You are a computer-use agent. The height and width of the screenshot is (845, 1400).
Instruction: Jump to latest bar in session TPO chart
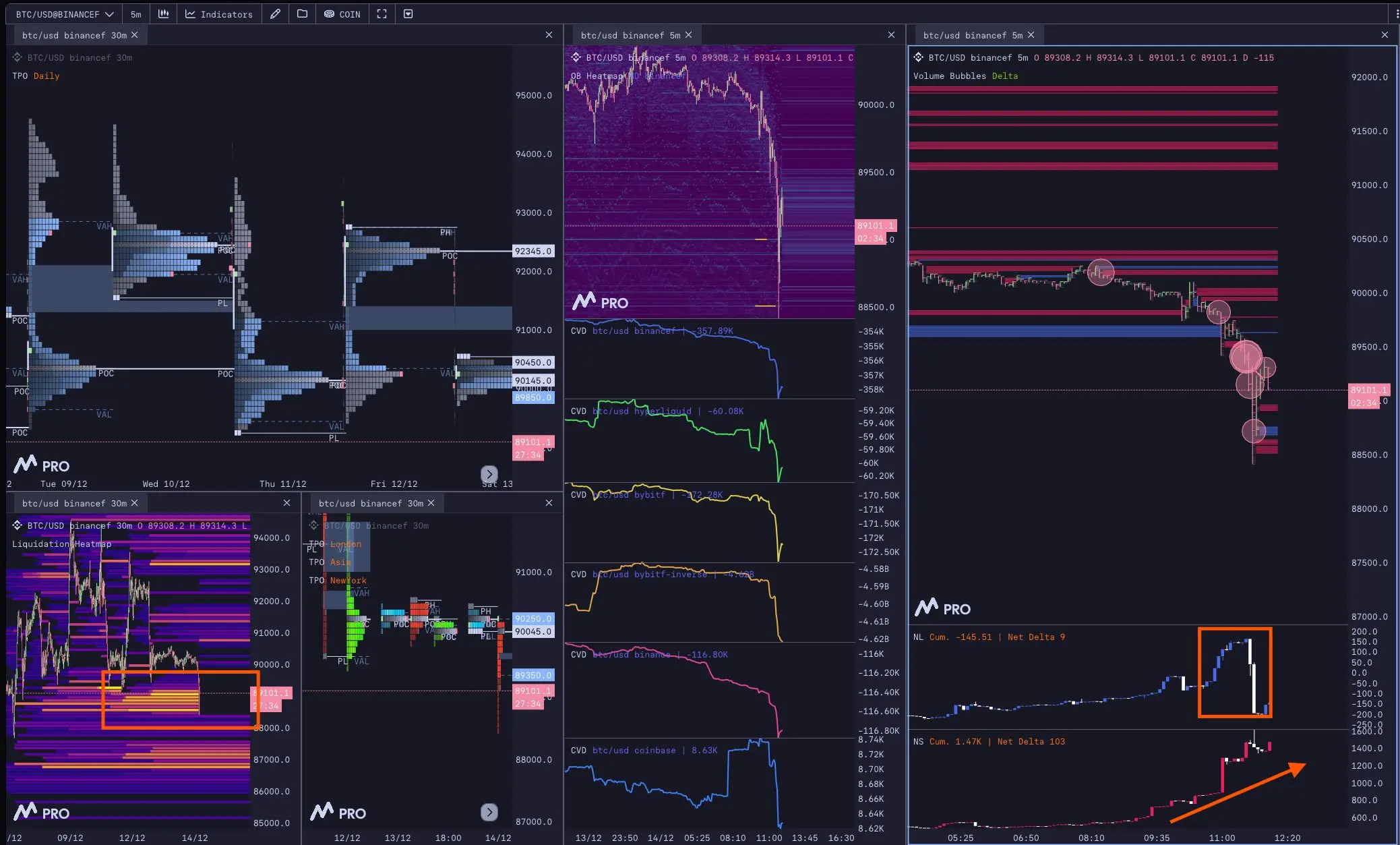[x=489, y=812]
